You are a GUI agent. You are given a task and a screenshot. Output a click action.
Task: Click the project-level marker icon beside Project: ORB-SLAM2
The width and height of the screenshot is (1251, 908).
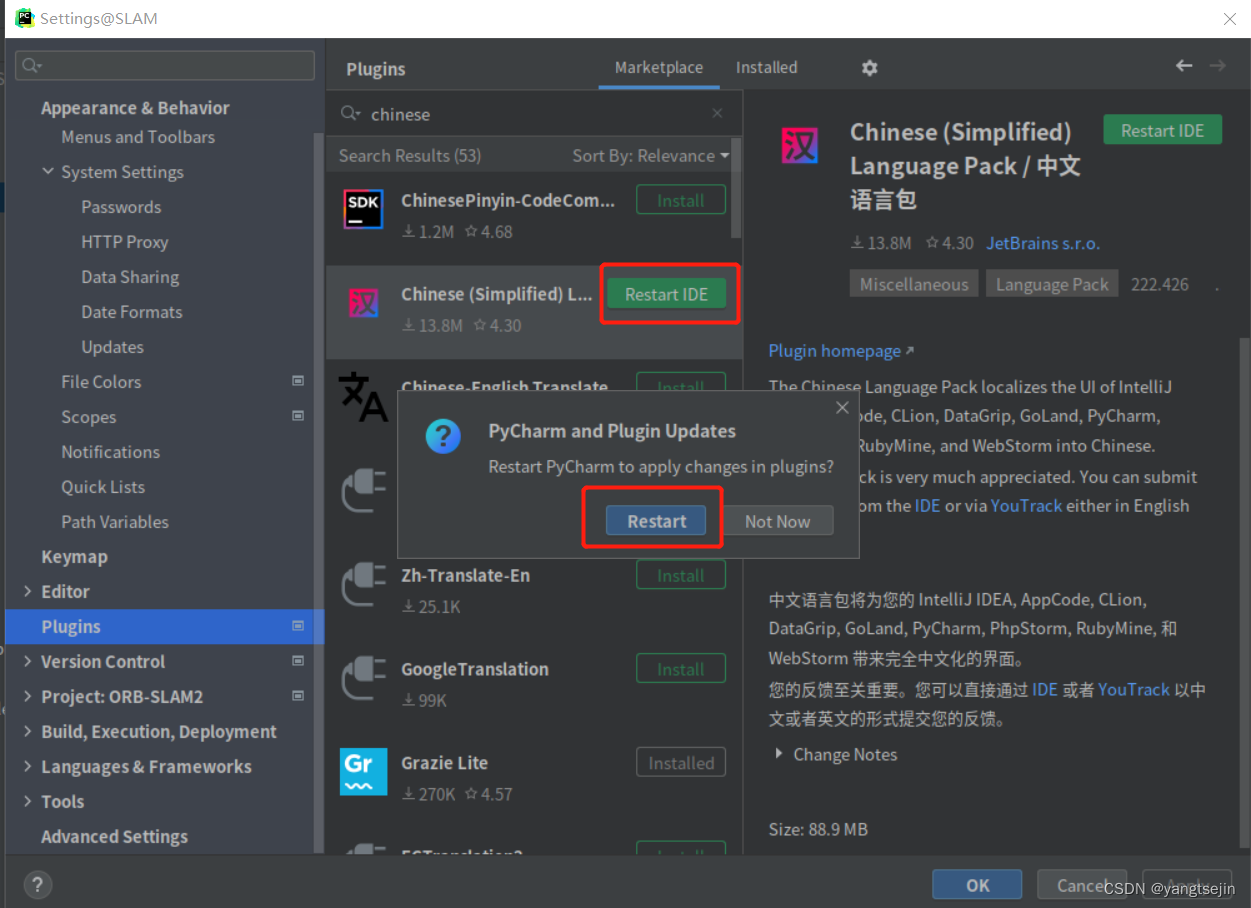[x=297, y=696]
